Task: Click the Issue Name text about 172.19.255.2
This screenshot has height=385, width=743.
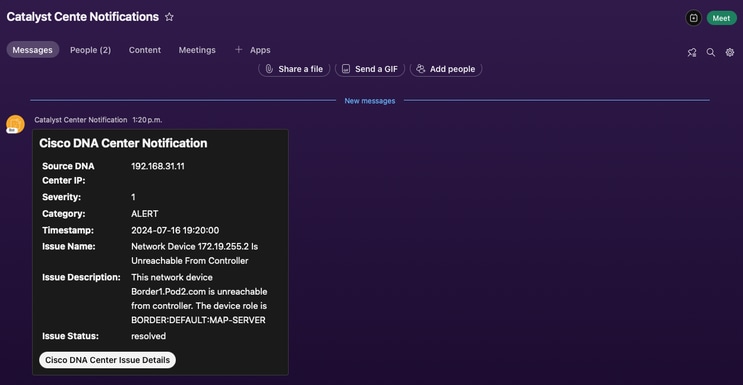Action: pyautogui.click(x=194, y=254)
